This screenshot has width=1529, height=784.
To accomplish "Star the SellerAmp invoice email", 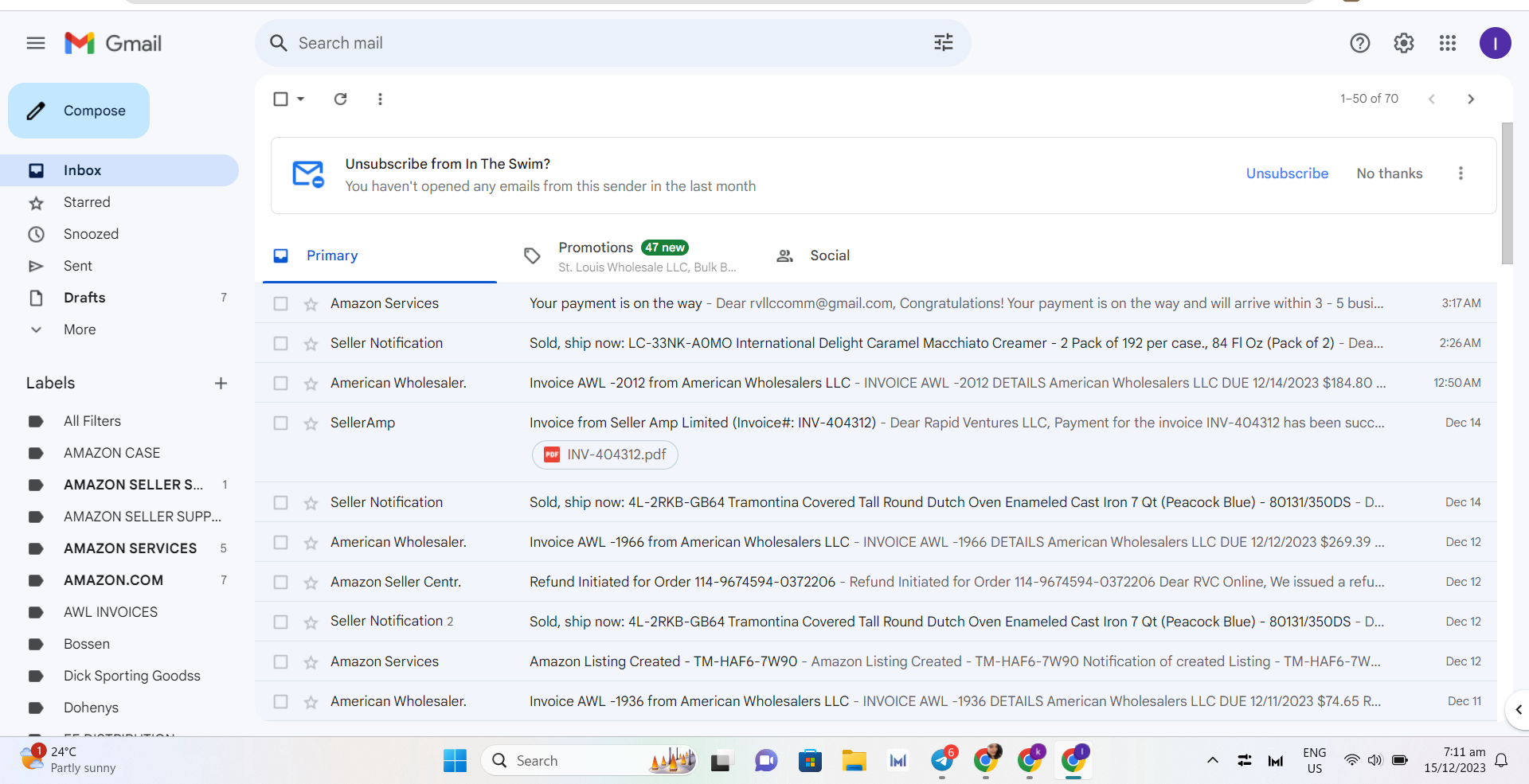I will pyautogui.click(x=311, y=423).
